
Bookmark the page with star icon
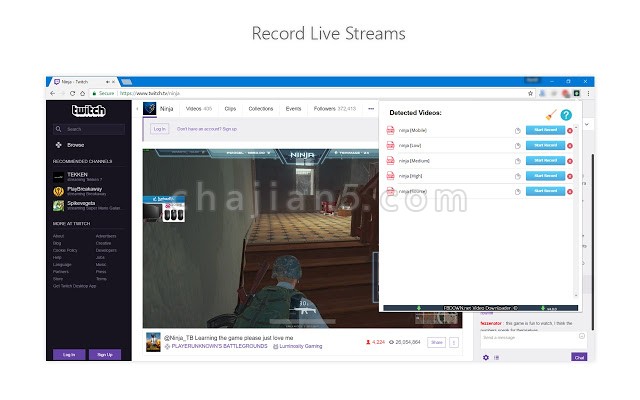tap(530, 93)
